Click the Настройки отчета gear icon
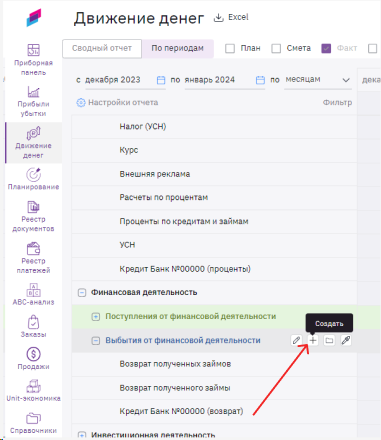381x440 pixels. click(81, 102)
